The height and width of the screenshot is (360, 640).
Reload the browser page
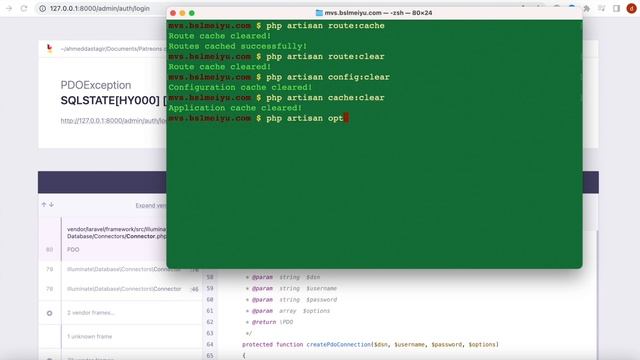(x=24, y=8)
